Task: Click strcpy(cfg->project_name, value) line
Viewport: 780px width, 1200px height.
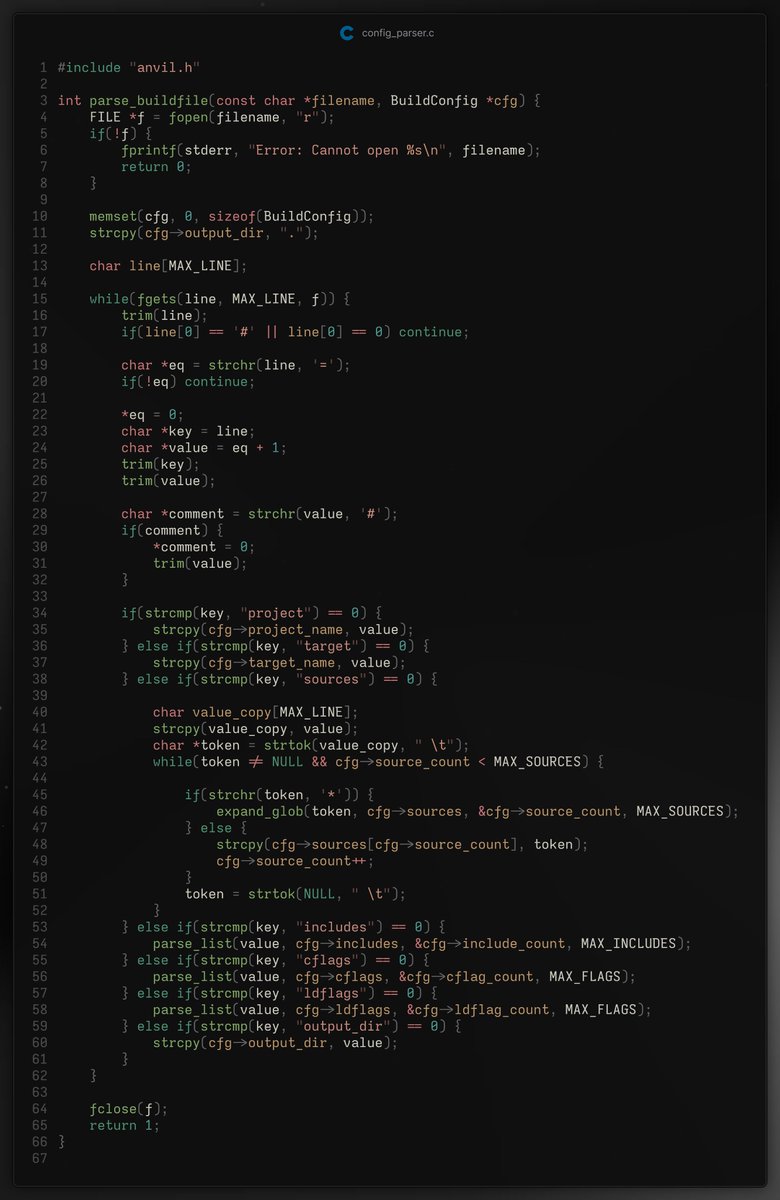Action: click(x=284, y=629)
